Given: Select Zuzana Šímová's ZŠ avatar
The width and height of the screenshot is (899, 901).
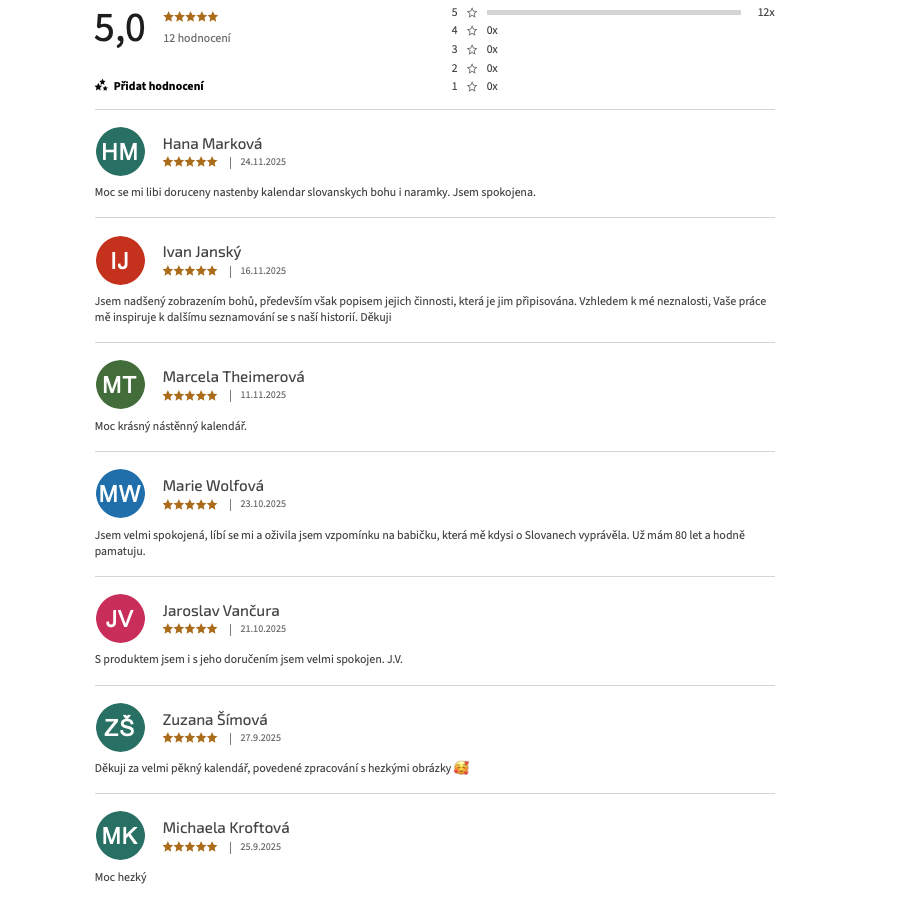Looking at the screenshot, I should (120, 727).
